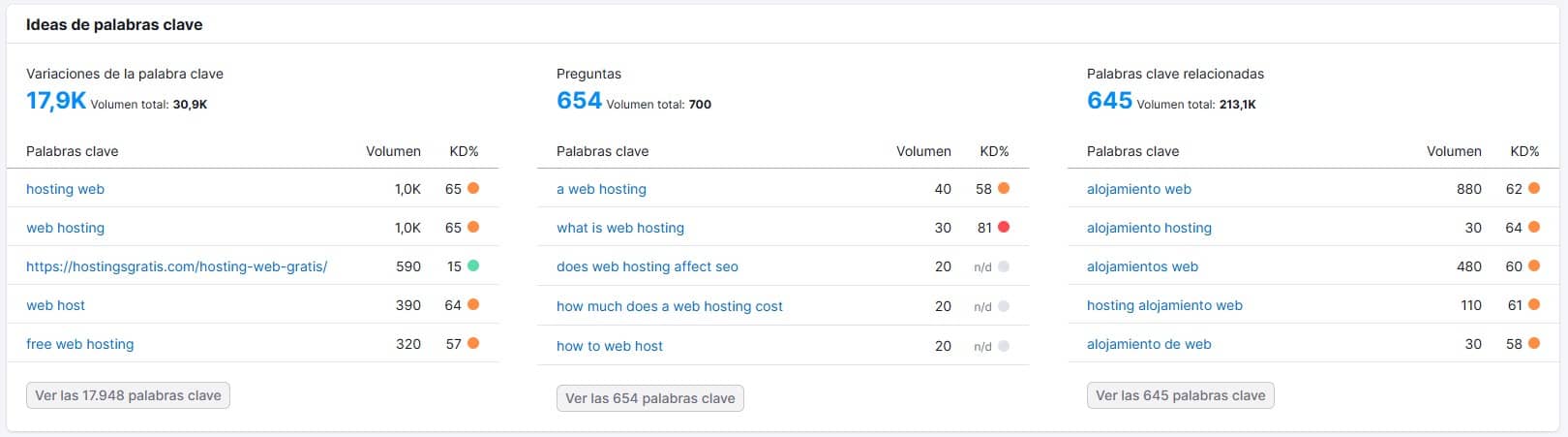Viewport: 1568px width, 437px height.
Task: Click gray n/d dot for 'how to web host'
Action: coord(1004,346)
